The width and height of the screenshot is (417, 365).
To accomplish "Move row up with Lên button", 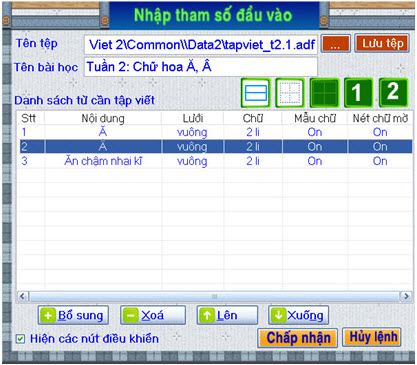I will tap(227, 315).
